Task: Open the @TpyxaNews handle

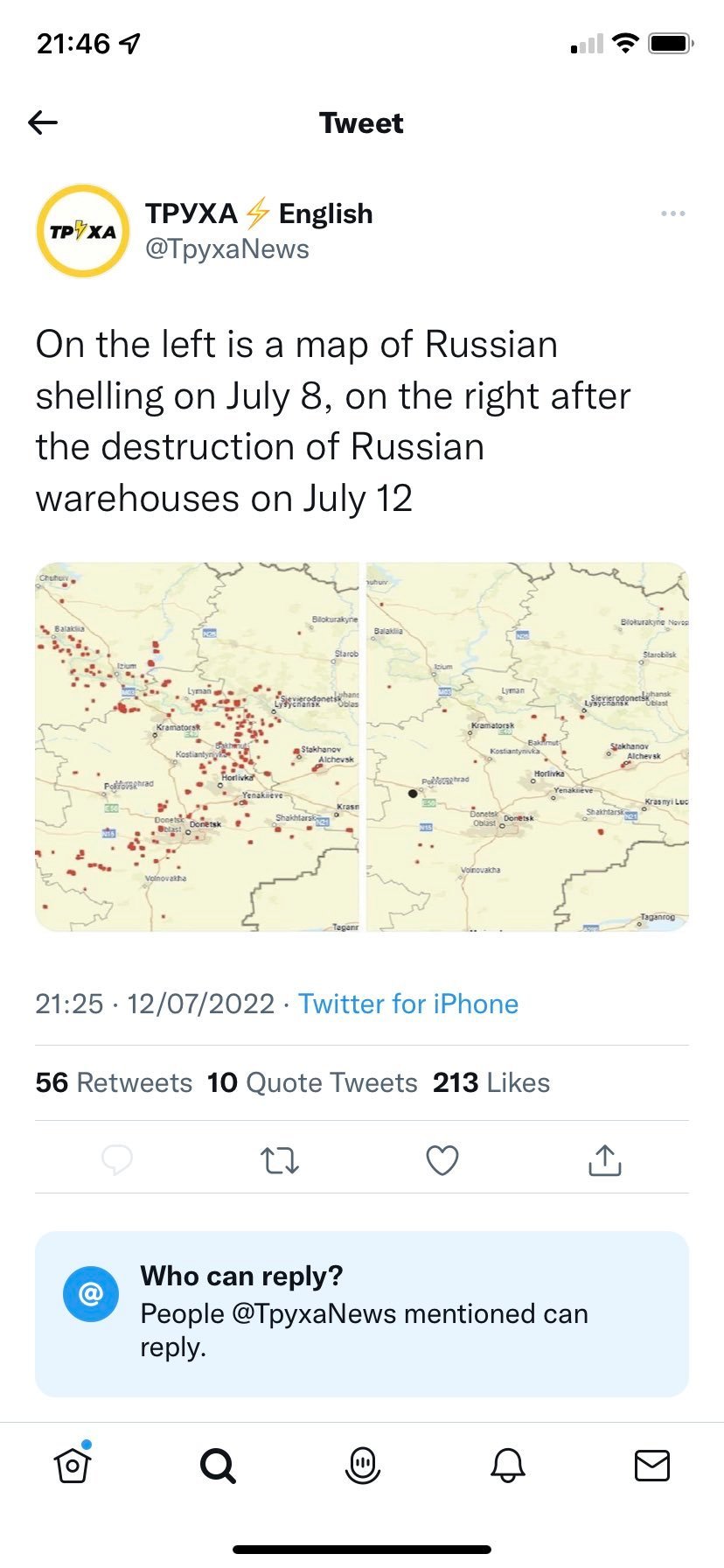Action: tap(227, 249)
